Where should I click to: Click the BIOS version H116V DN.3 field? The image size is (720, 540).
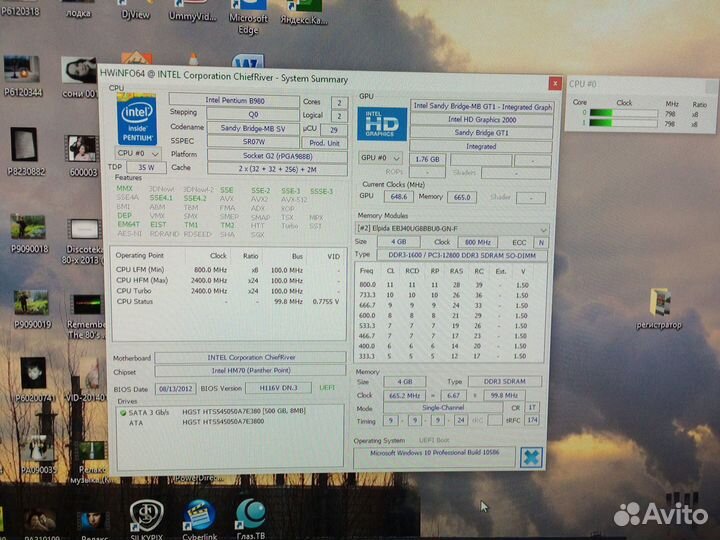pos(278,388)
